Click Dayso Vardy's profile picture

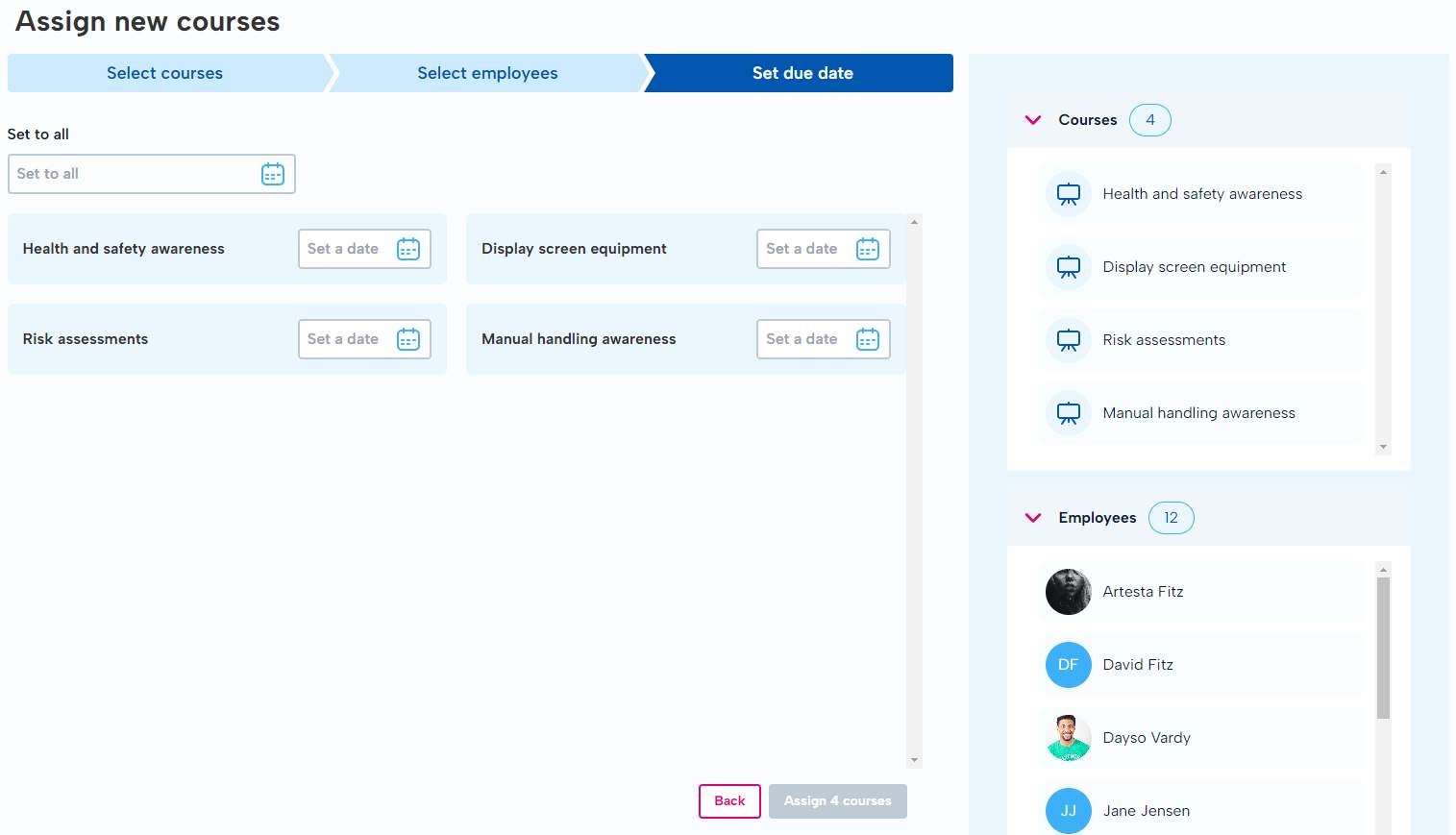coord(1068,737)
